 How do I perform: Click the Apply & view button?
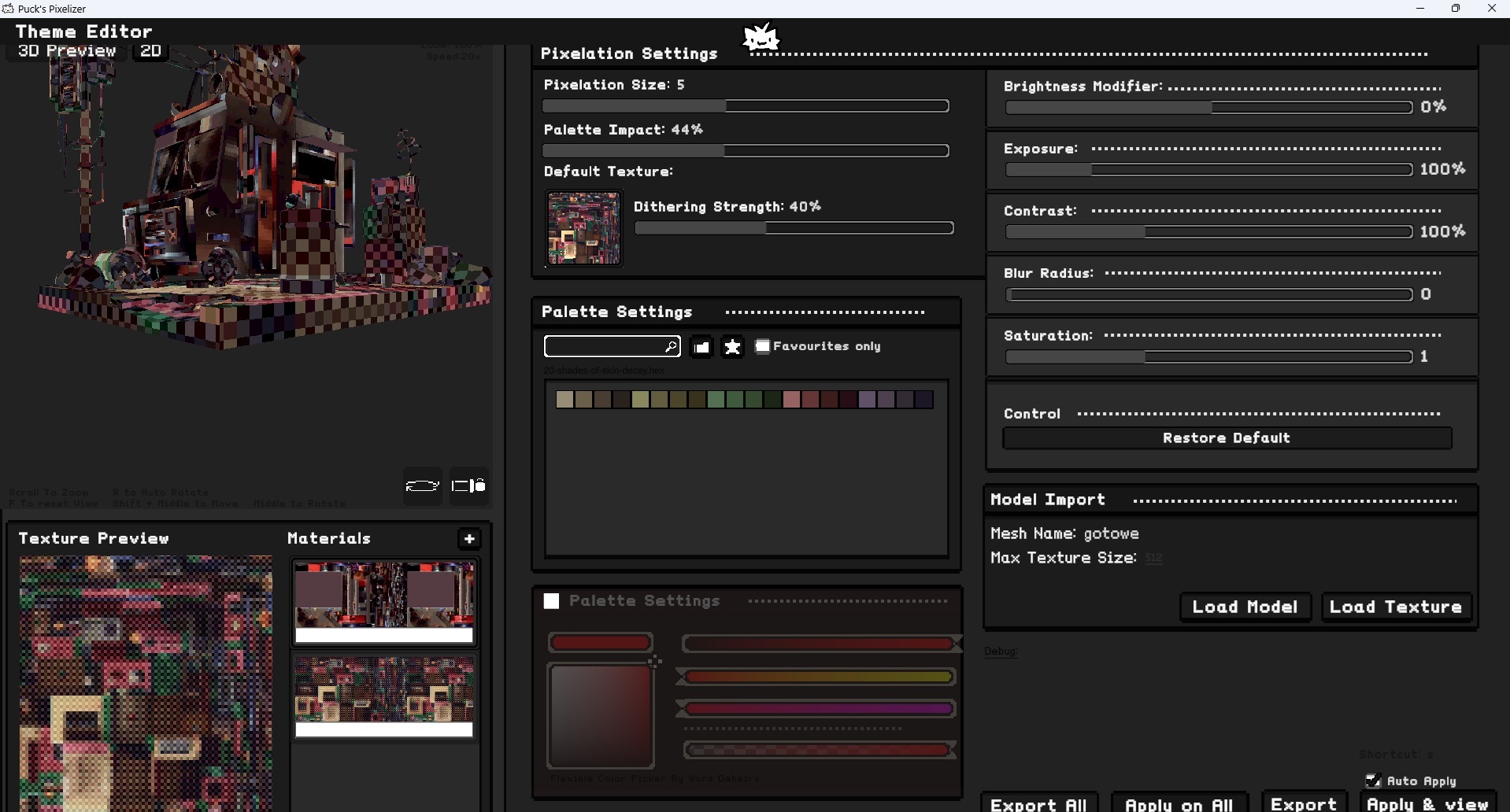[x=1428, y=803]
